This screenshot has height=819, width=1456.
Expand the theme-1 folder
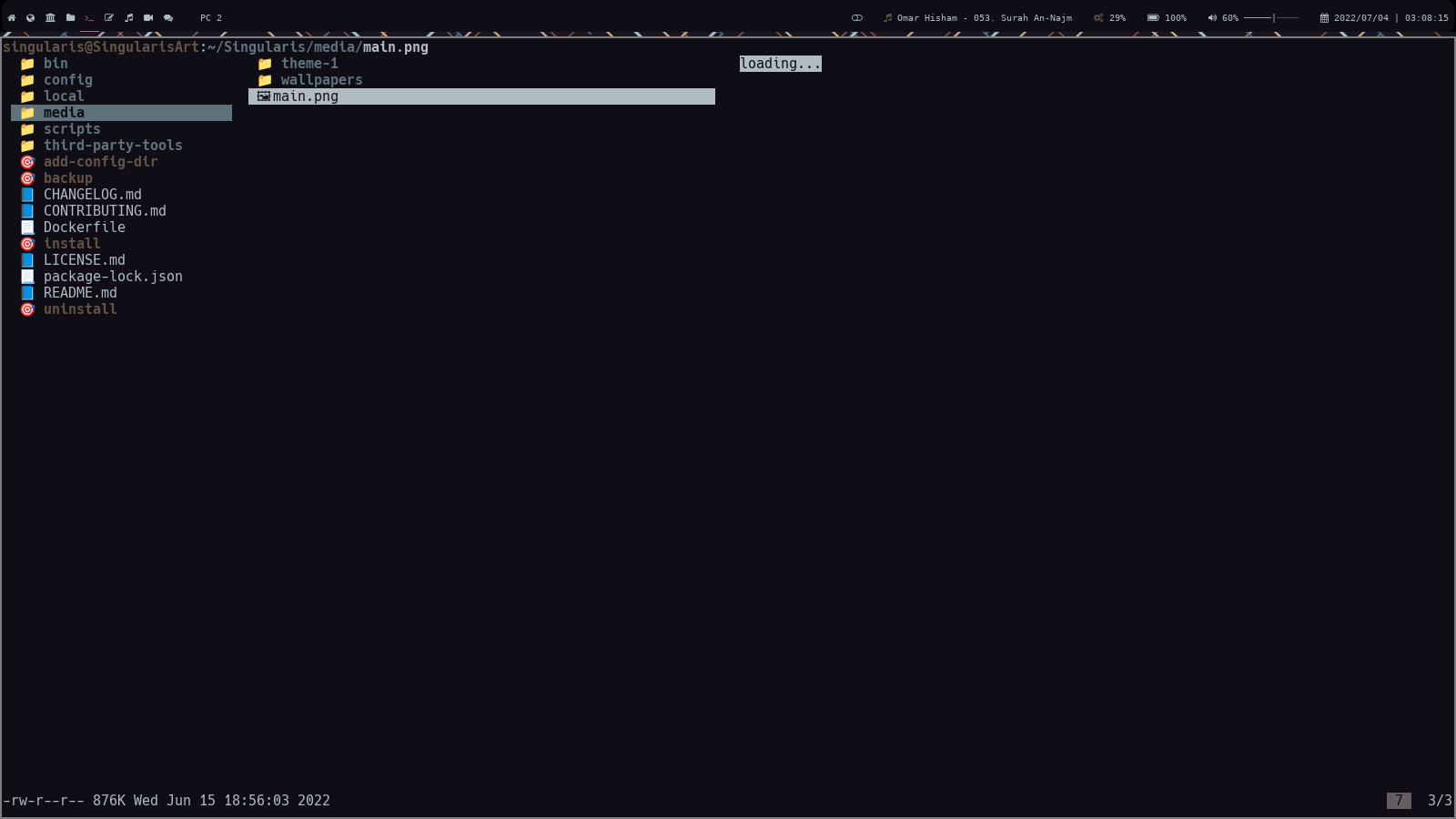[309, 63]
